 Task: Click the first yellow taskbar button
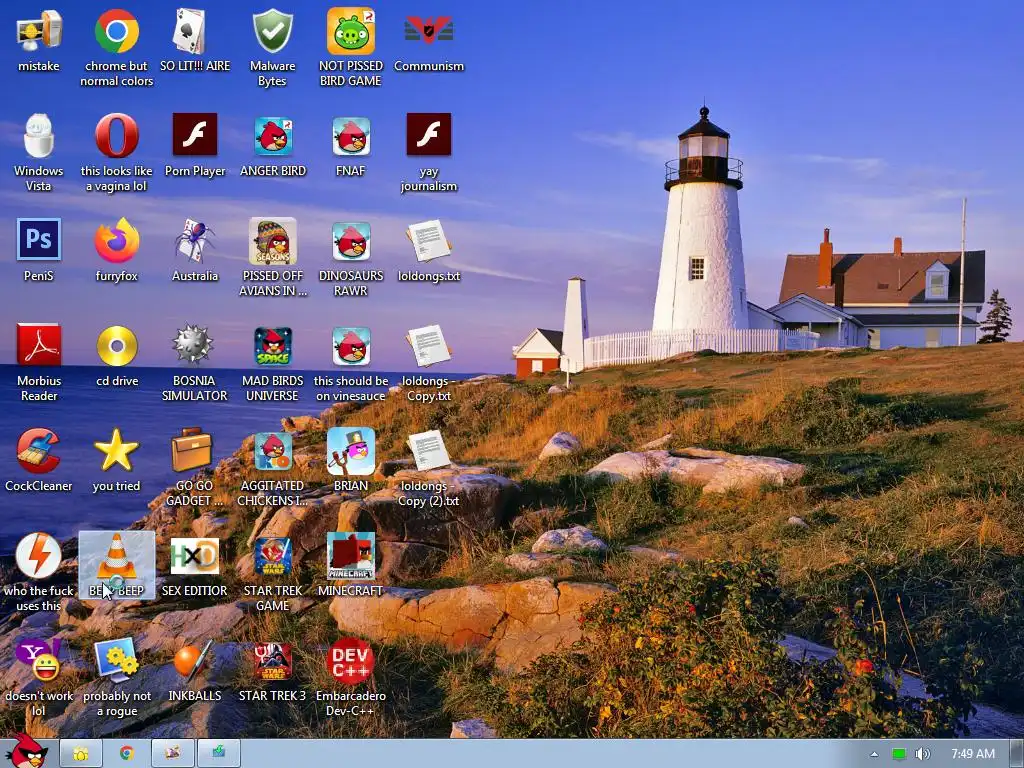(80, 754)
